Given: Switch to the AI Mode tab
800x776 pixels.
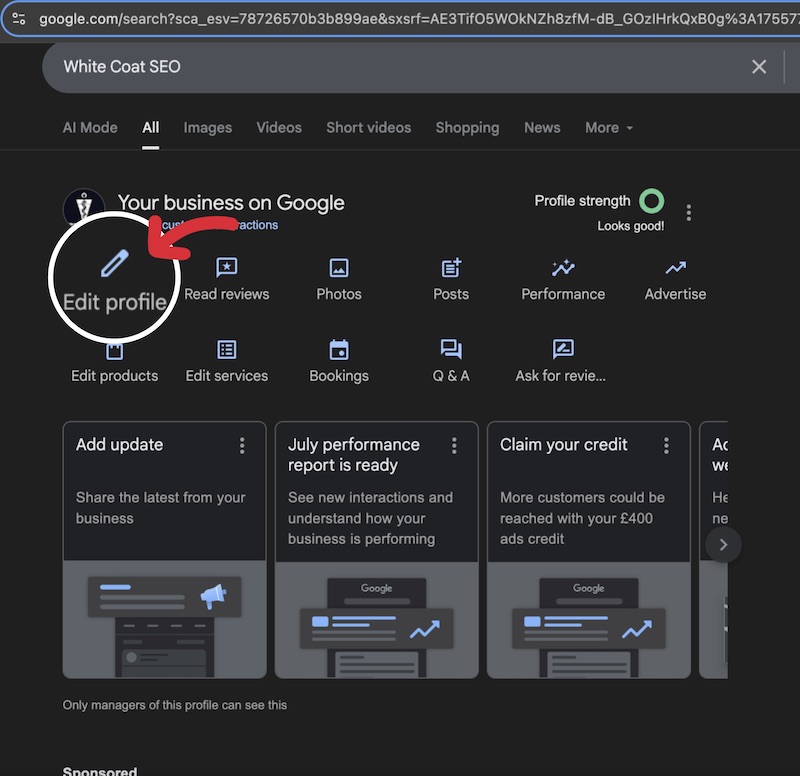Looking at the screenshot, I should pyautogui.click(x=90, y=128).
